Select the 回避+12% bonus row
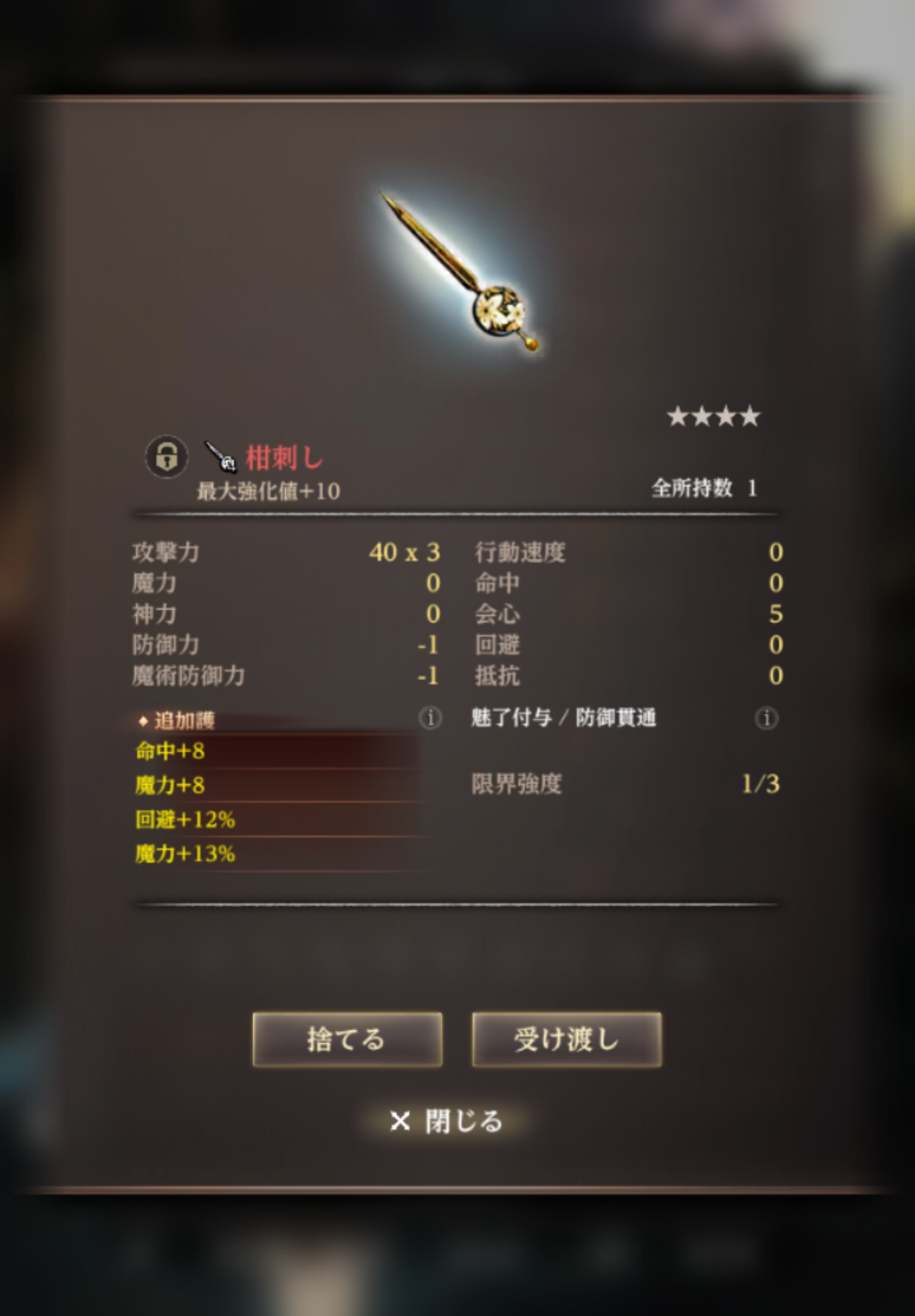Viewport: 915px width, 1316px height. [278, 819]
